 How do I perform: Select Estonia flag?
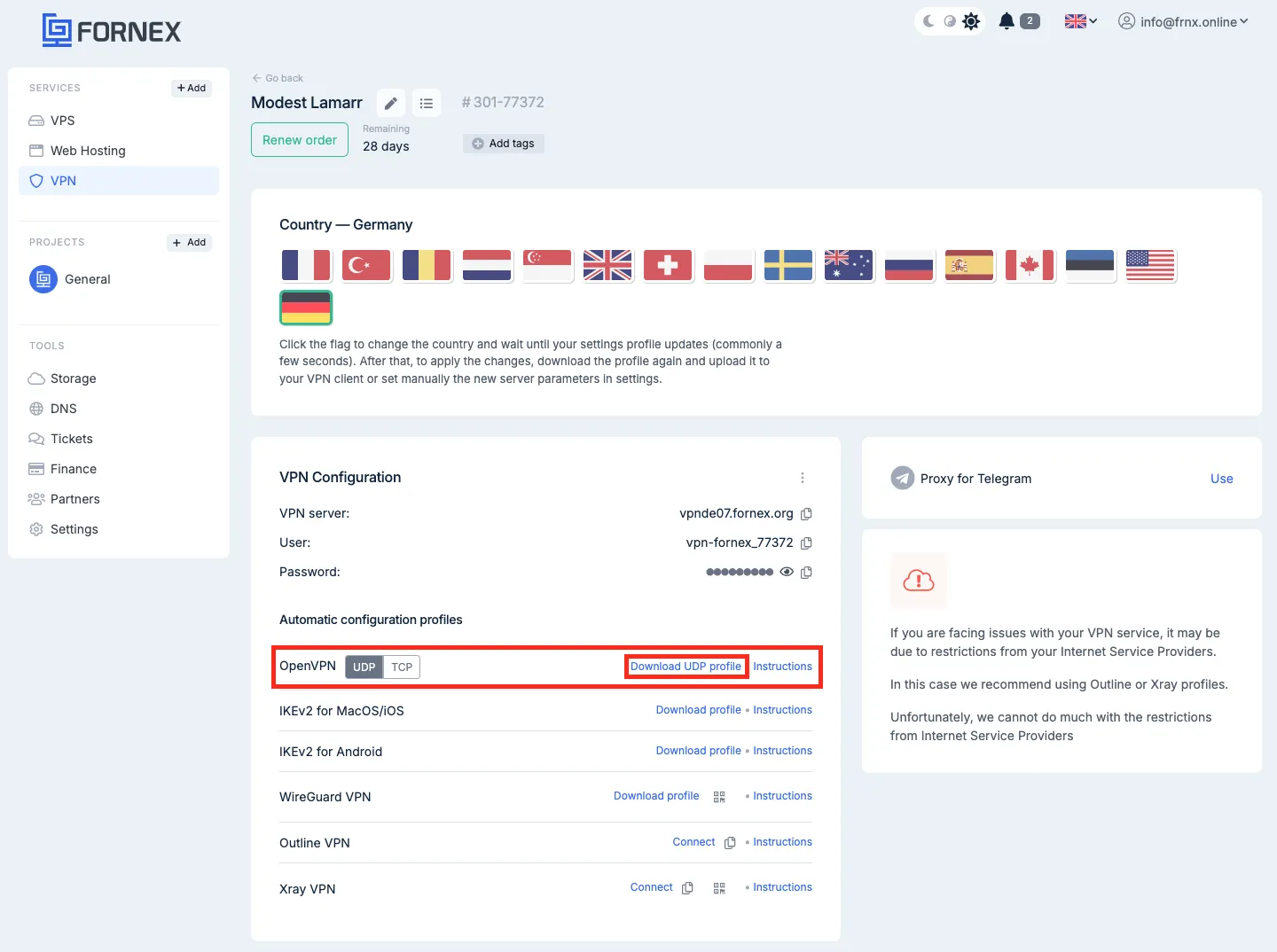tap(1090, 265)
